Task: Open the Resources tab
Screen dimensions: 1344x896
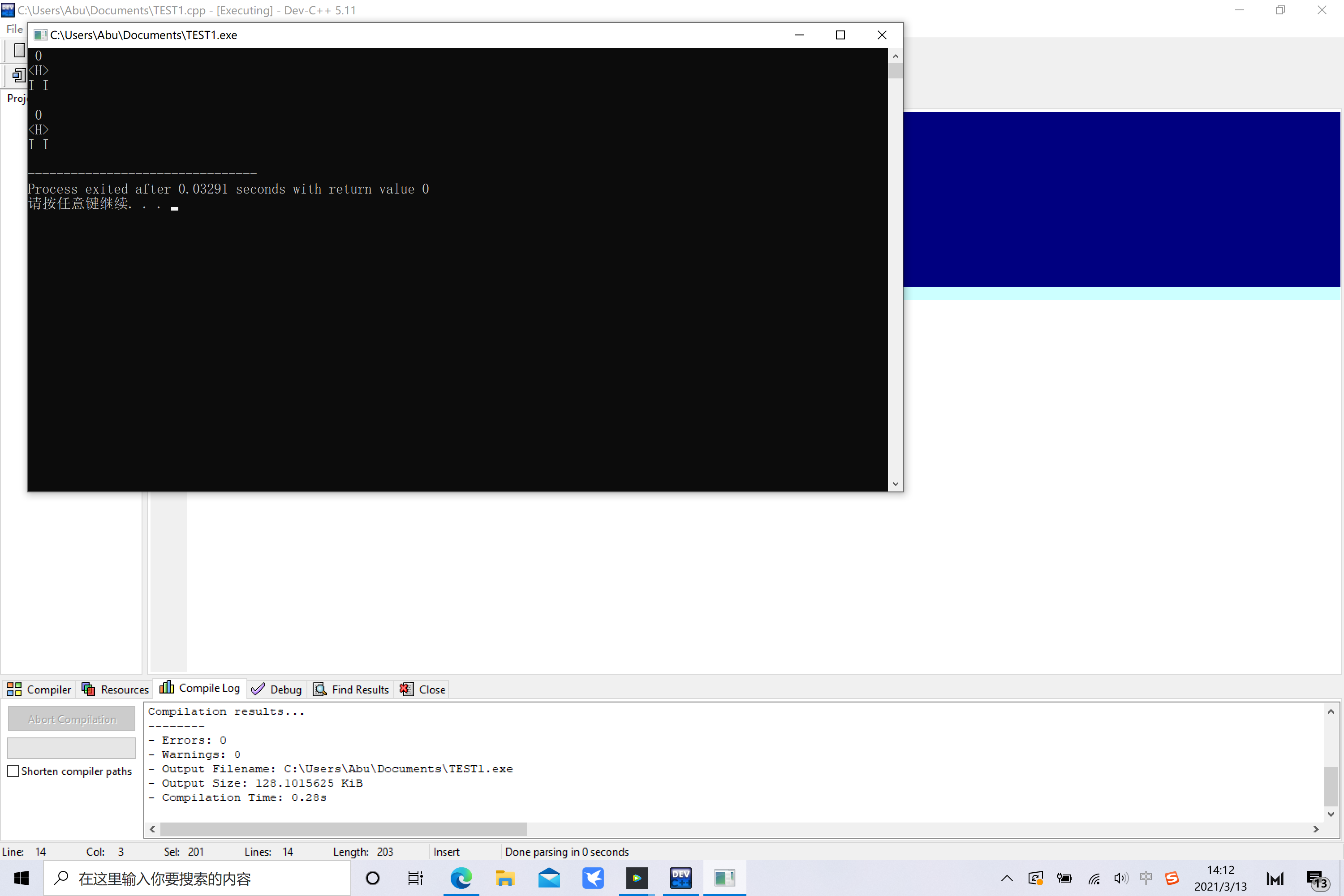Action: (x=116, y=689)
